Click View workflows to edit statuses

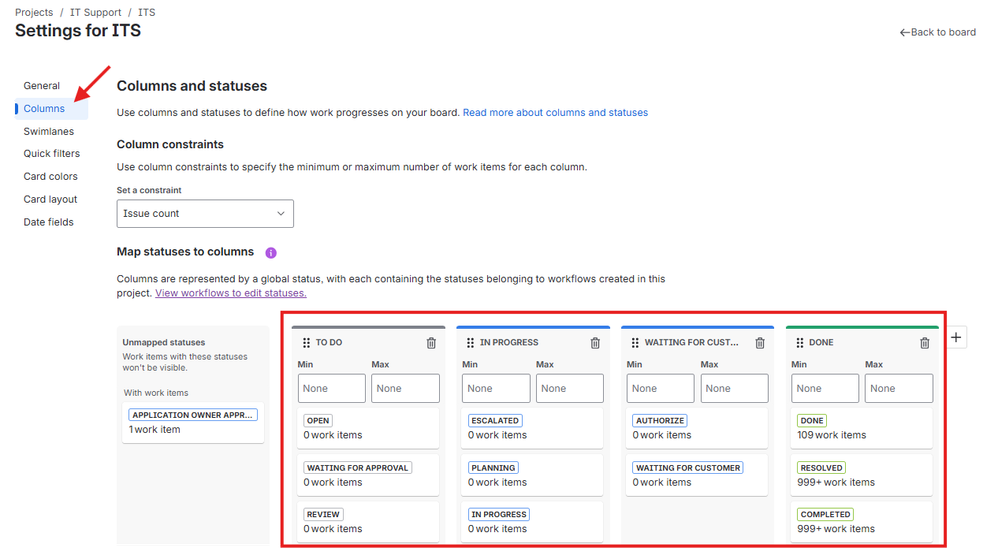click(x=230, y=293)
